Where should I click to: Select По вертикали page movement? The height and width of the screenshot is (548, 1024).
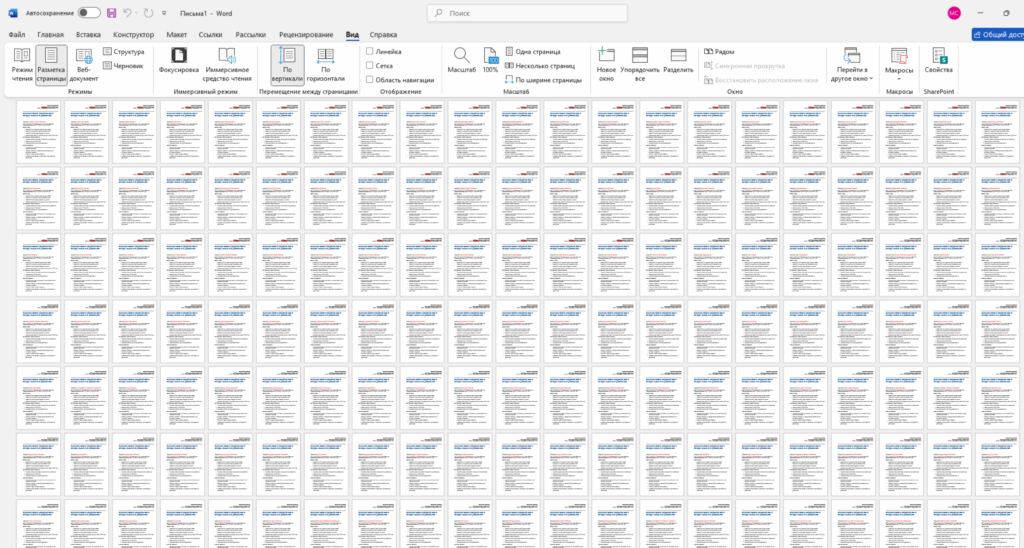[x=287, y=64]
